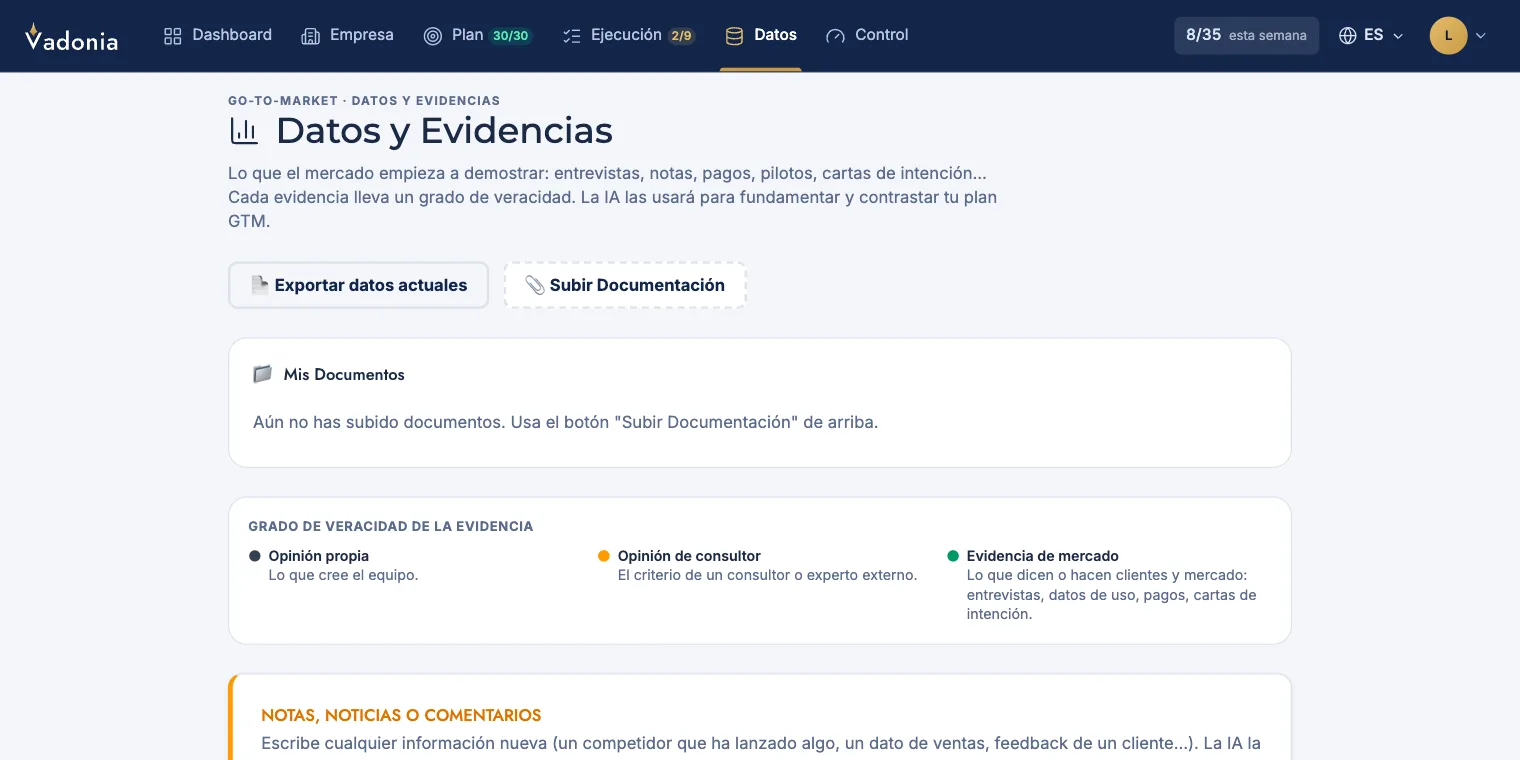Click Subir Documentación button
This screenshot has width=1520, height=760.
tap(625, 285)
